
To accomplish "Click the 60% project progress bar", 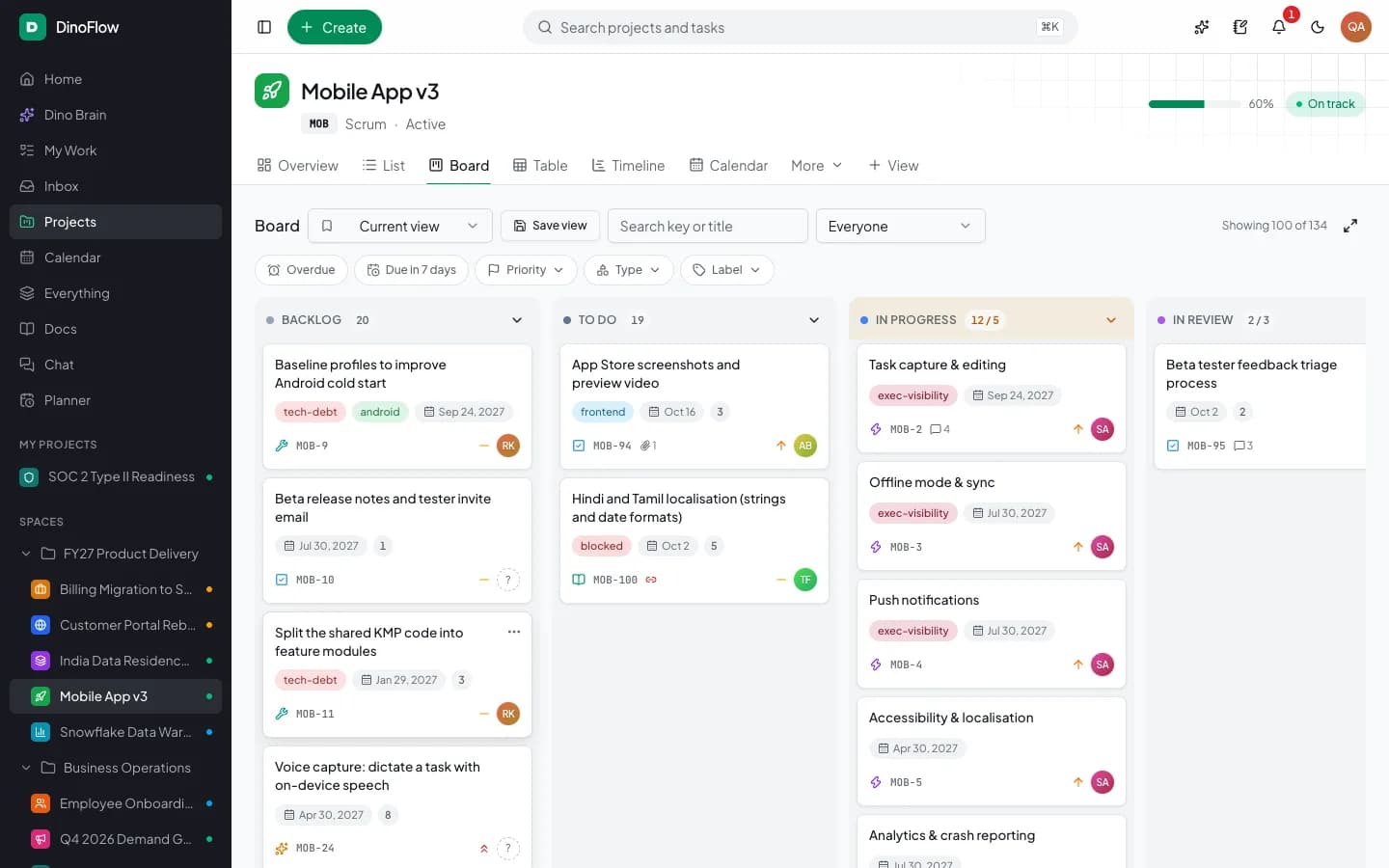I will coord(1195,104).
